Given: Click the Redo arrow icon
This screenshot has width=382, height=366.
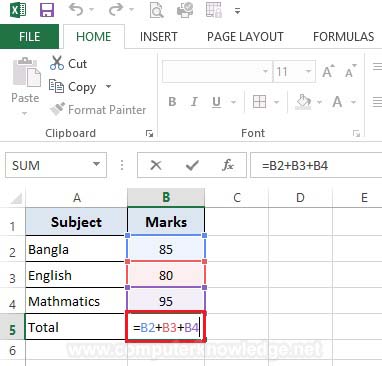Looking at the screenshot, I should [x=116, y=10].
